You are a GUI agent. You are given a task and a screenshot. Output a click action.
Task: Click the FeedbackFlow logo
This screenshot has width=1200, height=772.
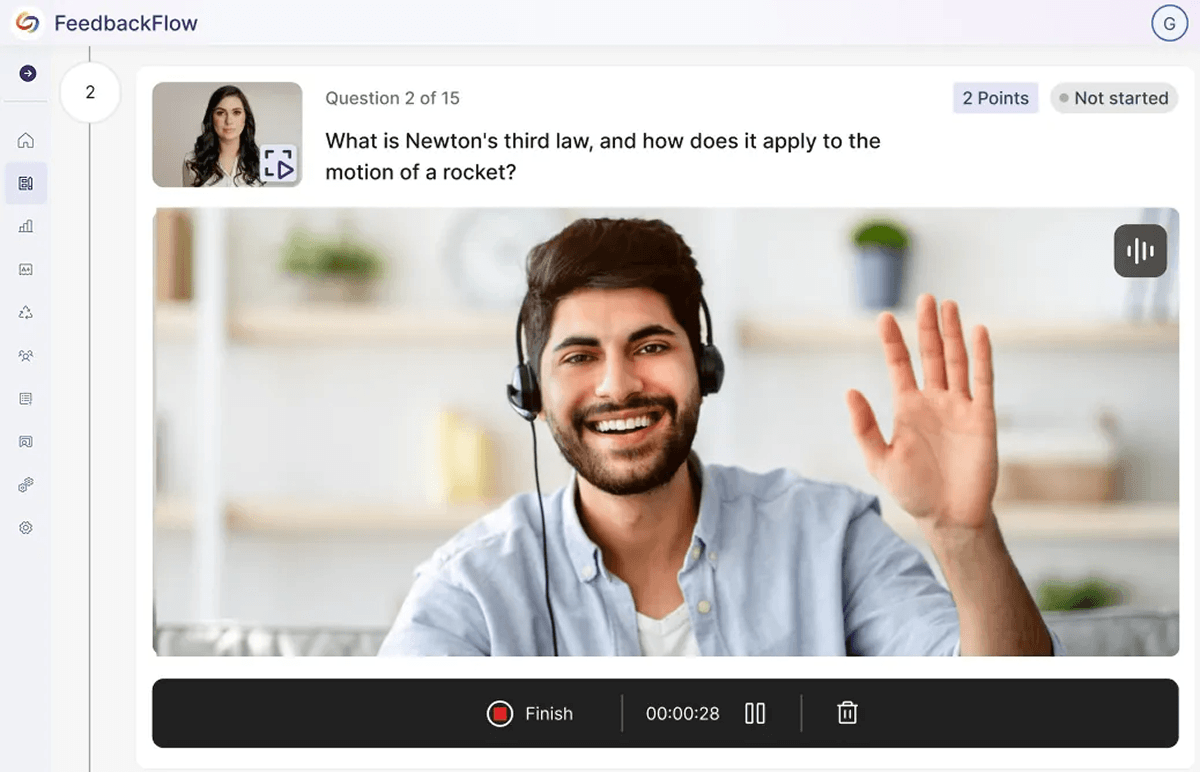[x=27, y=23]
